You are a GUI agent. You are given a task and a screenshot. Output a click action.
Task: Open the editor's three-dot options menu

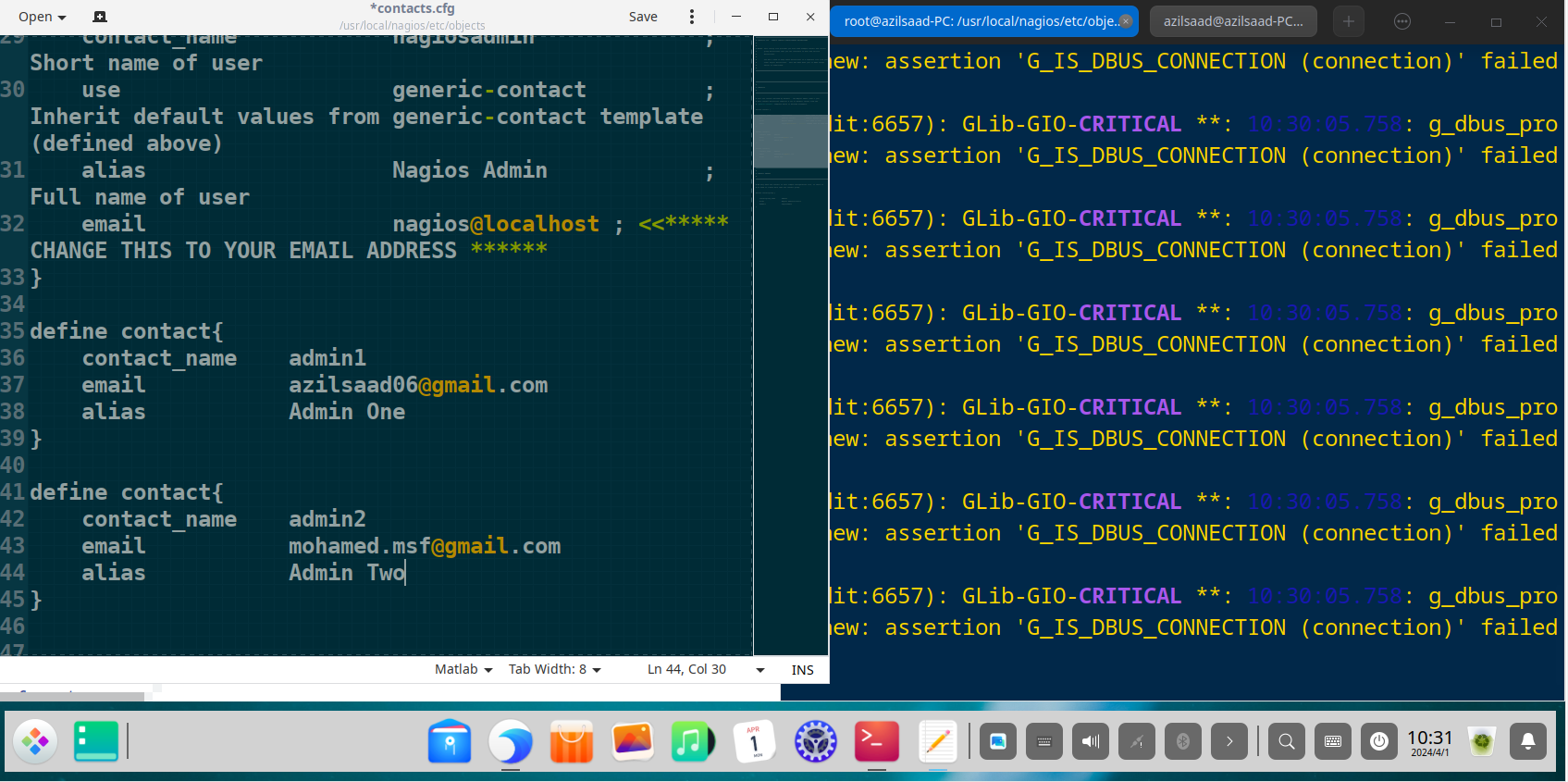point(691,17)
